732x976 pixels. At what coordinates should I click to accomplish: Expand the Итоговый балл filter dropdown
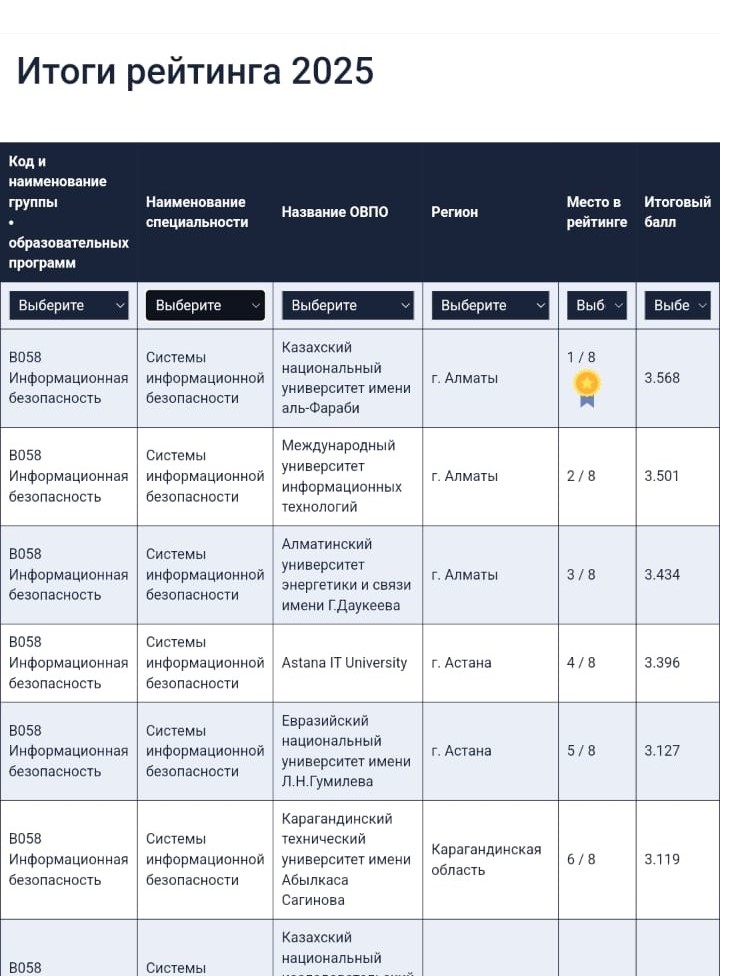[677, 306]
